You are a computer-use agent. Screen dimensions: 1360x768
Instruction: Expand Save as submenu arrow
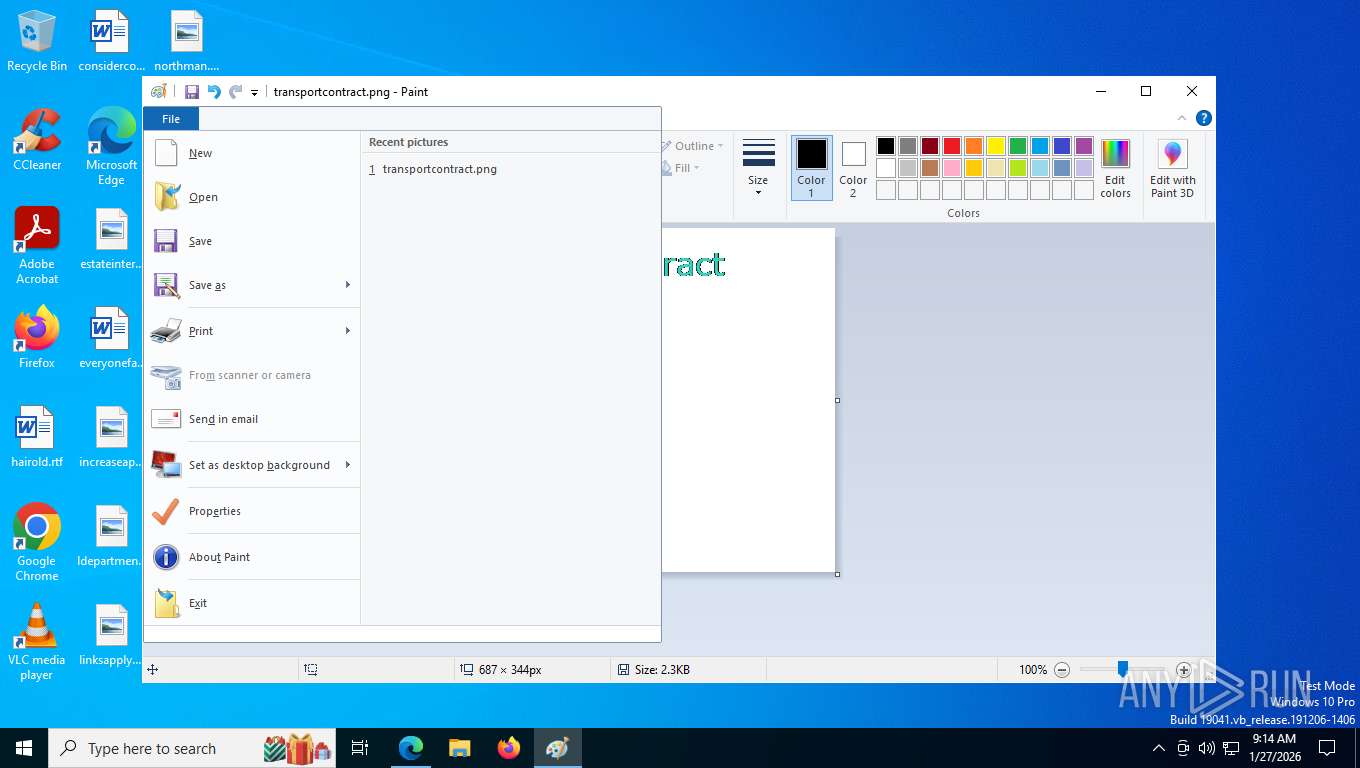click(x=348, y=285)
